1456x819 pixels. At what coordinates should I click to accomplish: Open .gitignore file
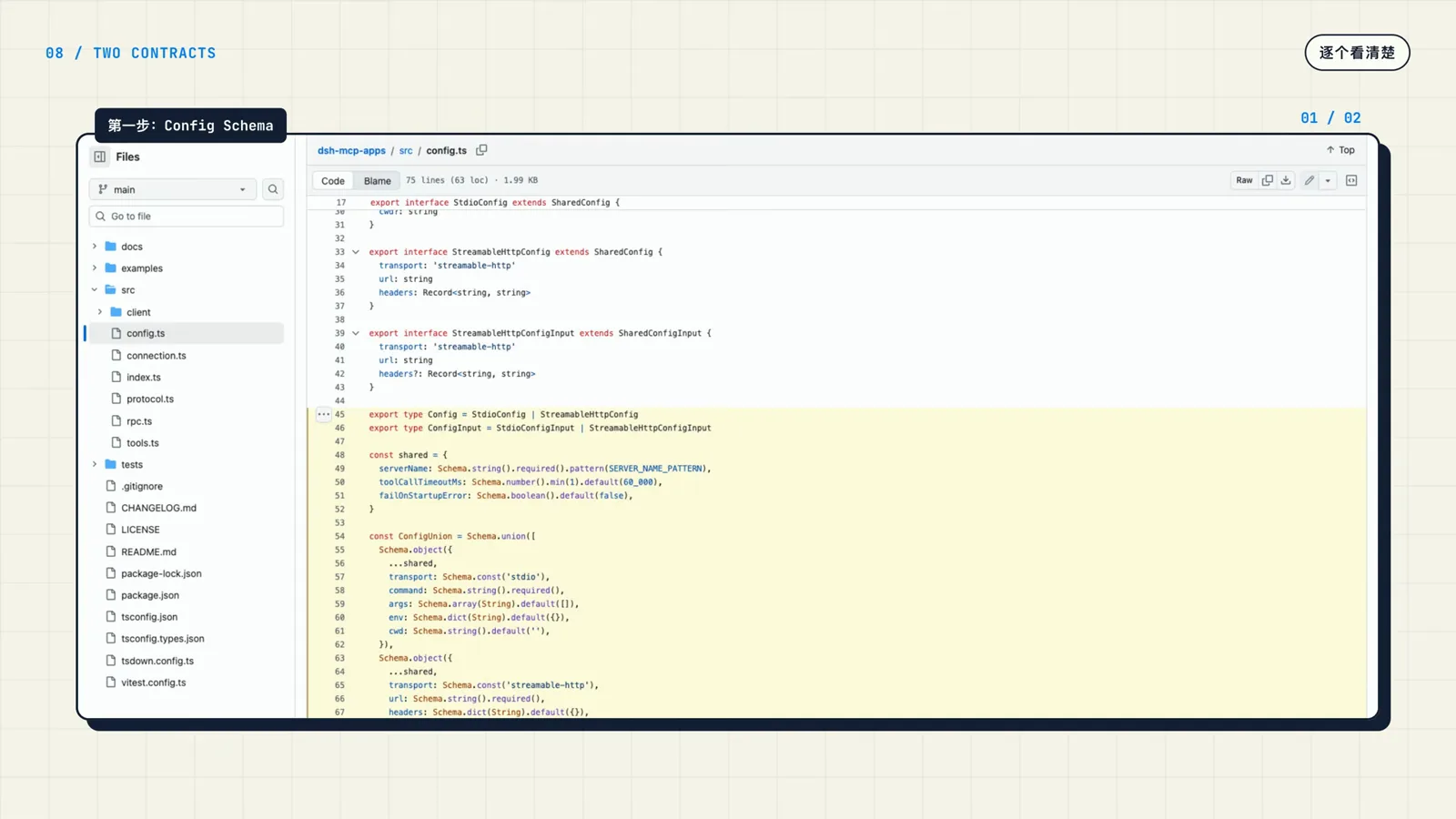(x=142, y=487)
